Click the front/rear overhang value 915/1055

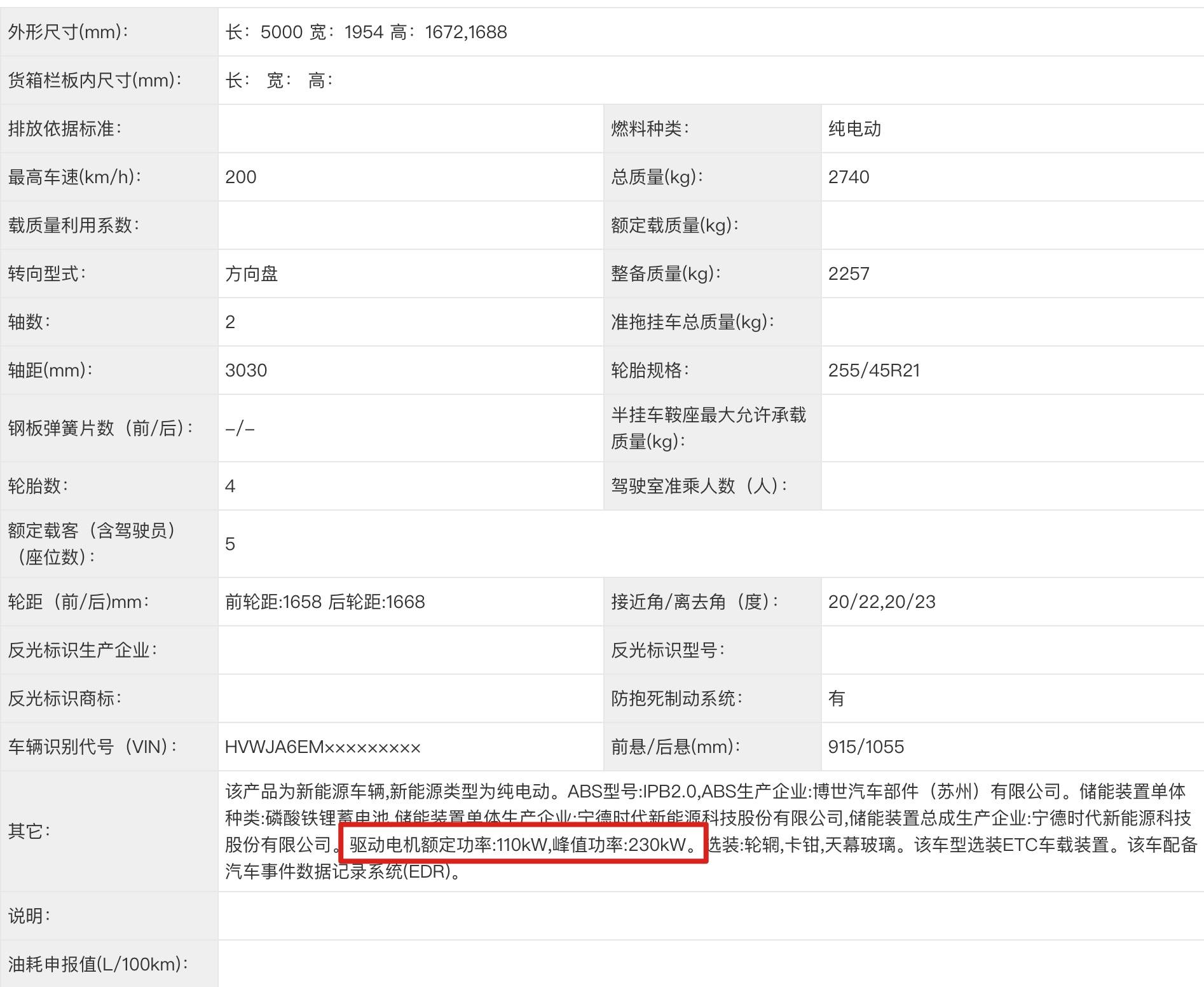click(x=866, y=747)
